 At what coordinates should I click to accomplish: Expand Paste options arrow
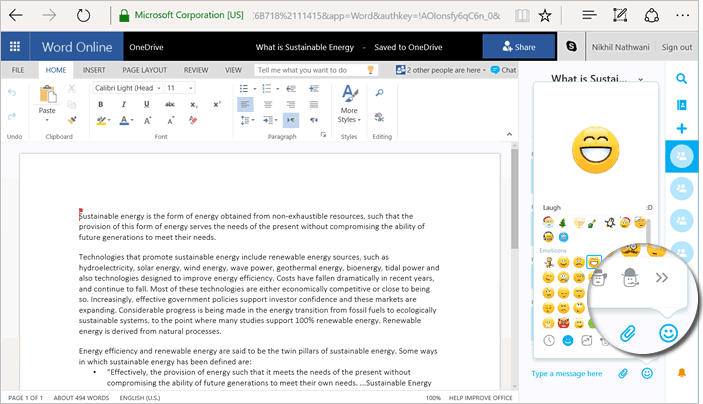point(47,120)
